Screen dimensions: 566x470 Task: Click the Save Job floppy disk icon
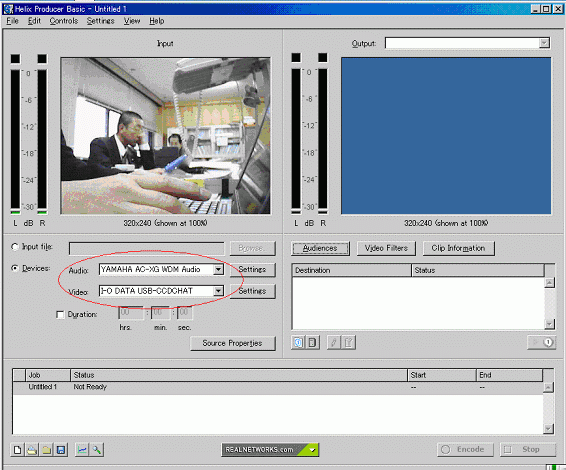click(x=61, y=450)
